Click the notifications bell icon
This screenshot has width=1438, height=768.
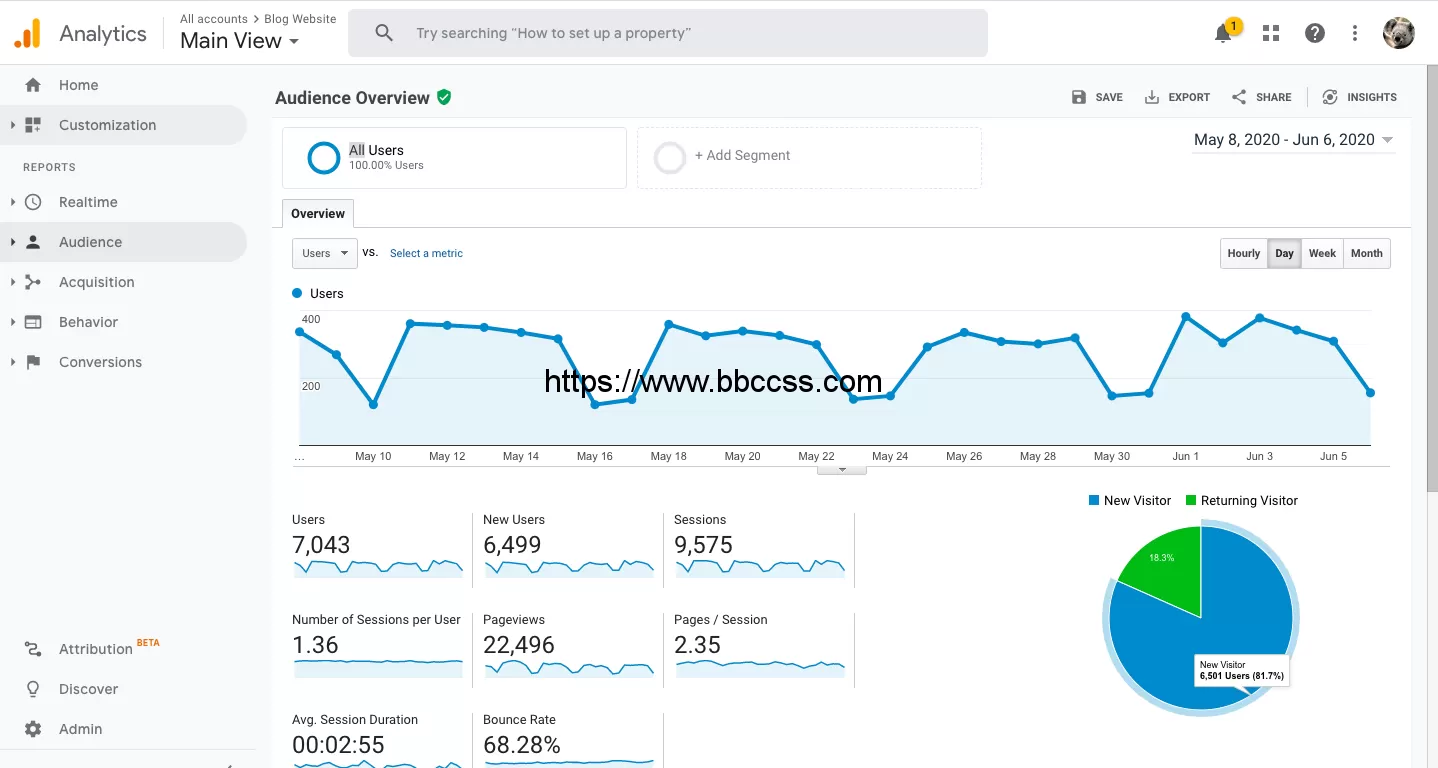pos(1223,34)
